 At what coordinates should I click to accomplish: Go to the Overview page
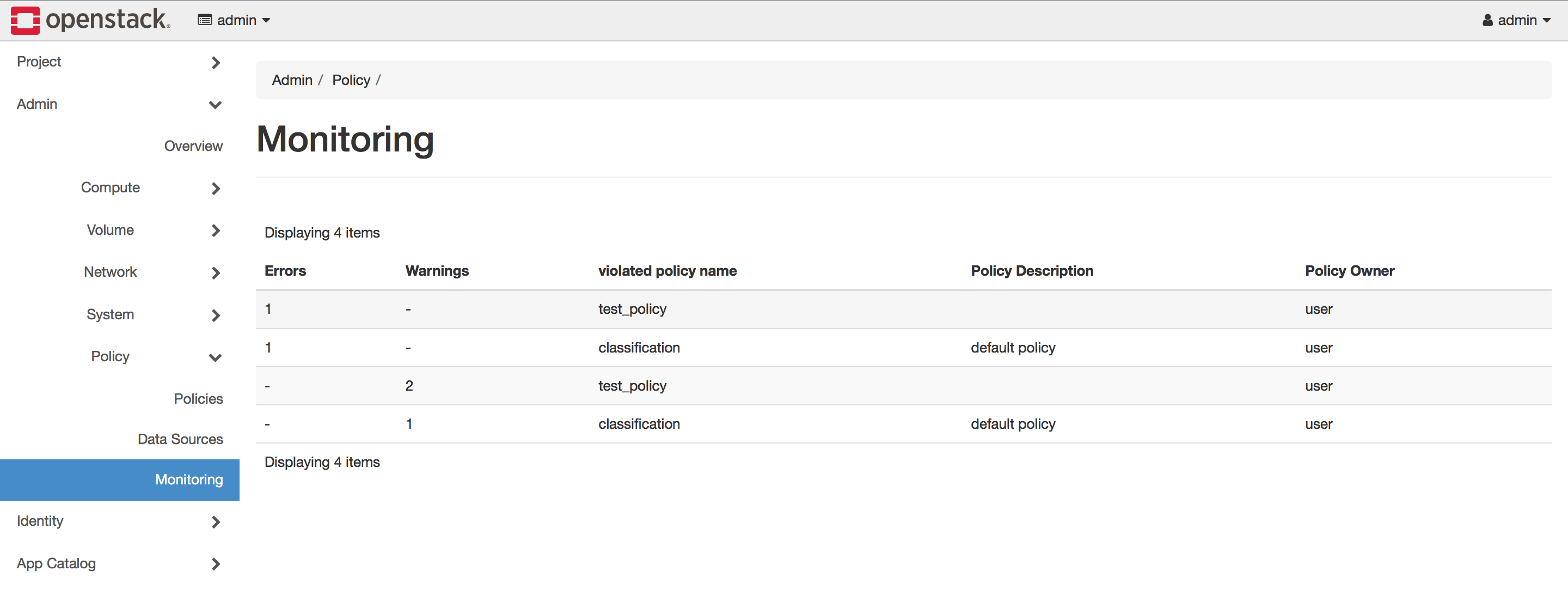(193, 146)
